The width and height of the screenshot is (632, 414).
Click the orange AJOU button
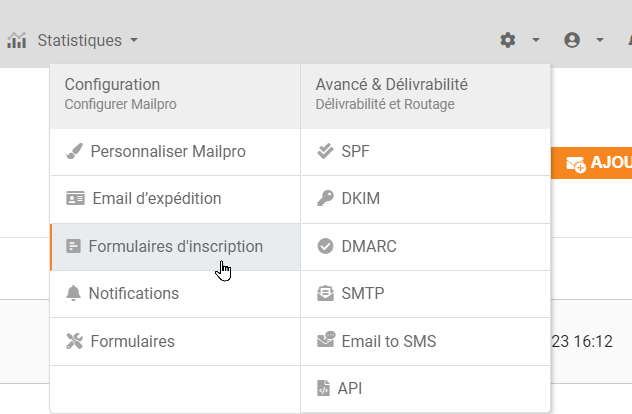tap(591, 163)
